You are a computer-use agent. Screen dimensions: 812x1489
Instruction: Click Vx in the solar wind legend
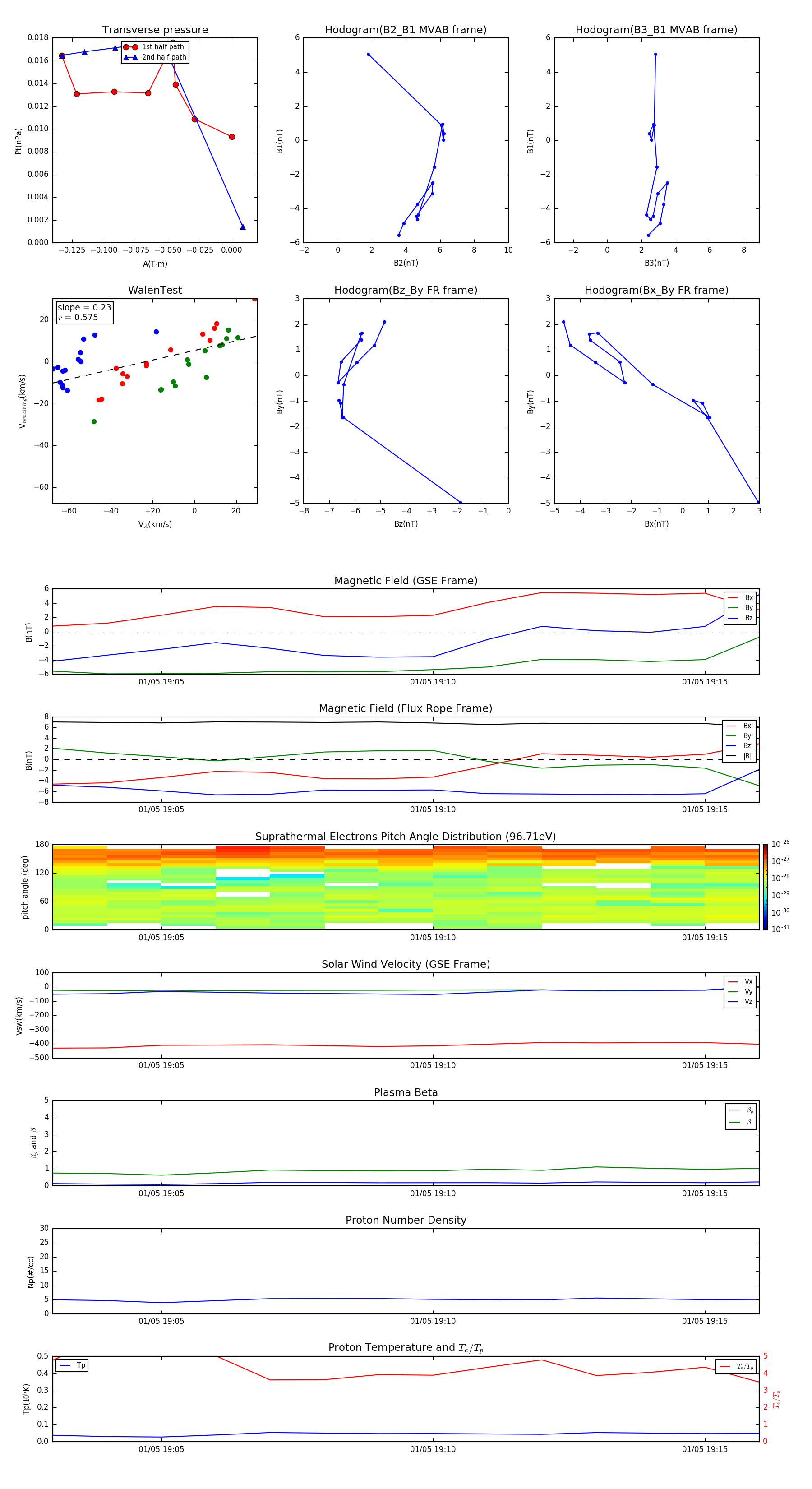coord(741,981)
